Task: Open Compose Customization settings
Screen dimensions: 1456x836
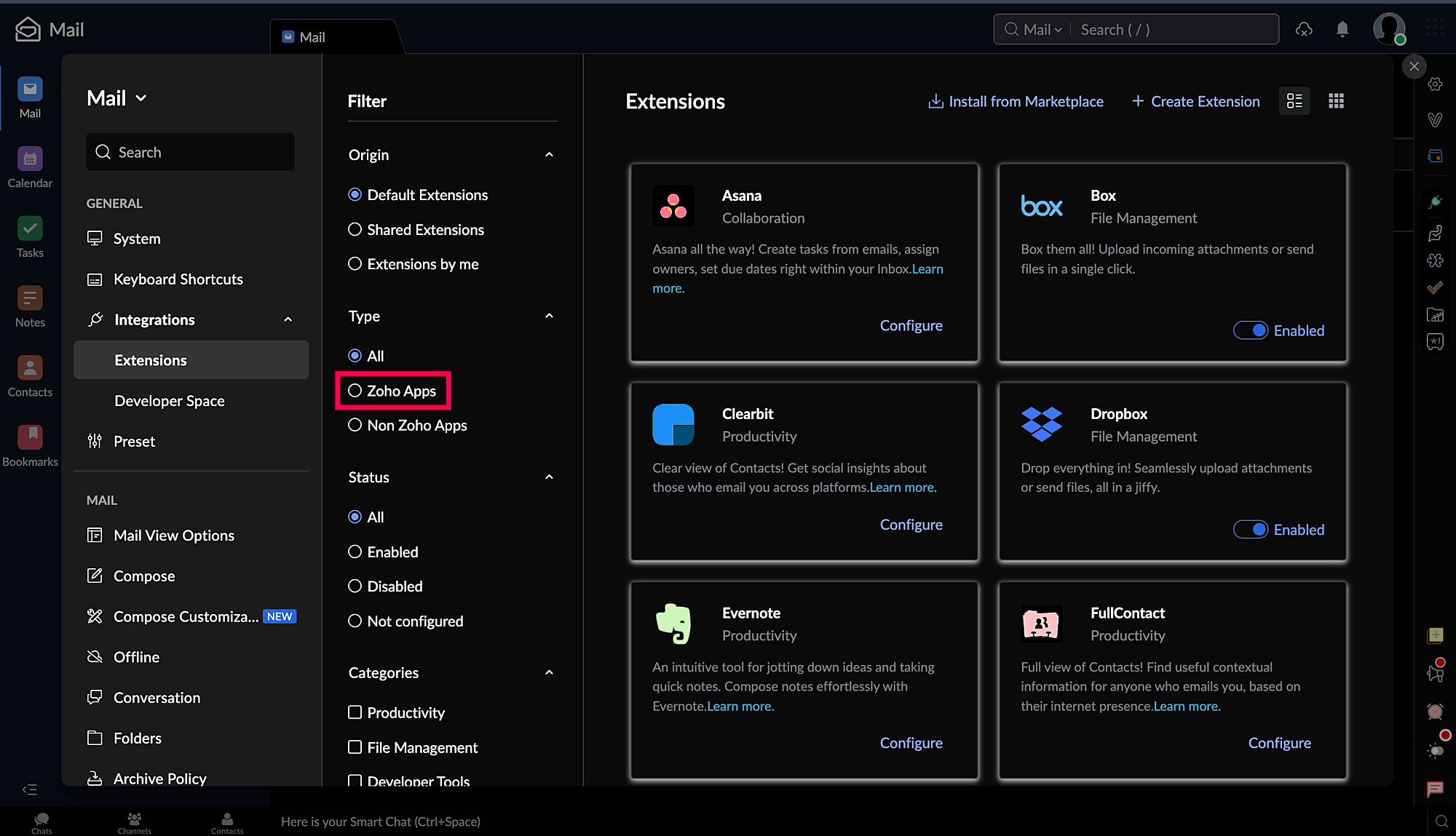Action: (x=191, y=617)
